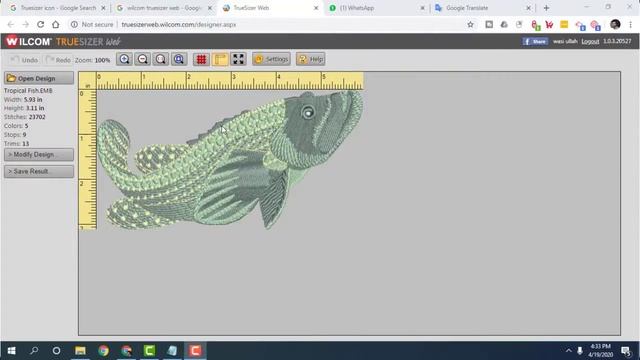Screen dimensions: 640x360
Task: Click the microphone tray icon
Action: click(580, 351)
